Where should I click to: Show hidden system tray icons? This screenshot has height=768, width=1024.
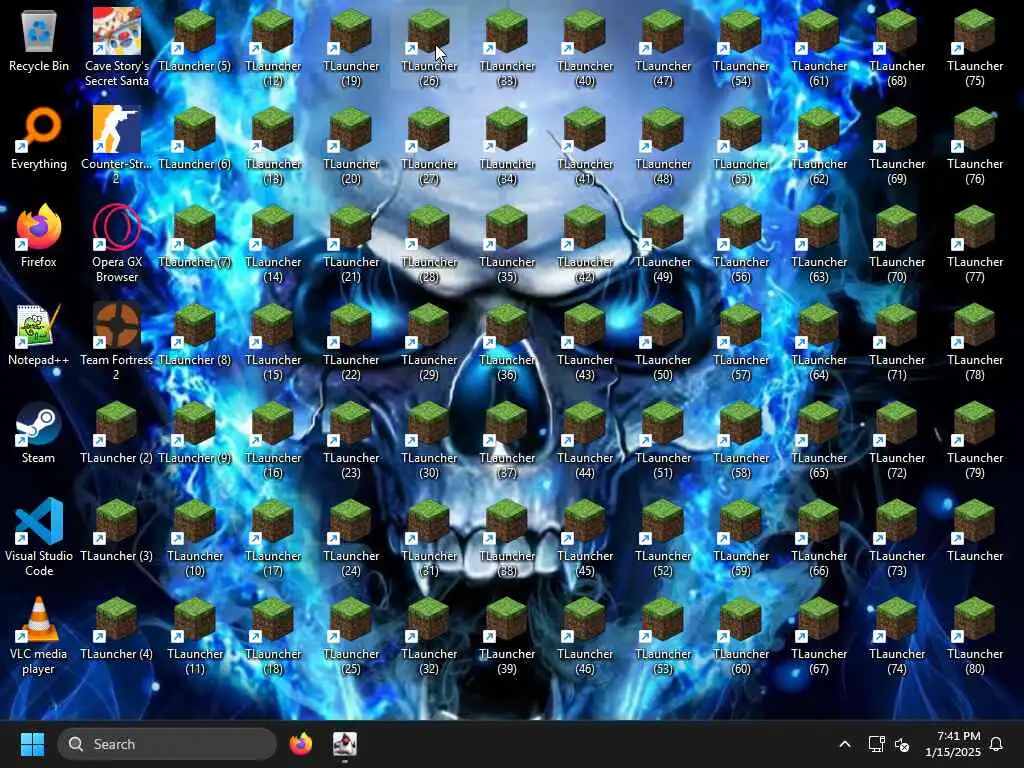point(844,744)
